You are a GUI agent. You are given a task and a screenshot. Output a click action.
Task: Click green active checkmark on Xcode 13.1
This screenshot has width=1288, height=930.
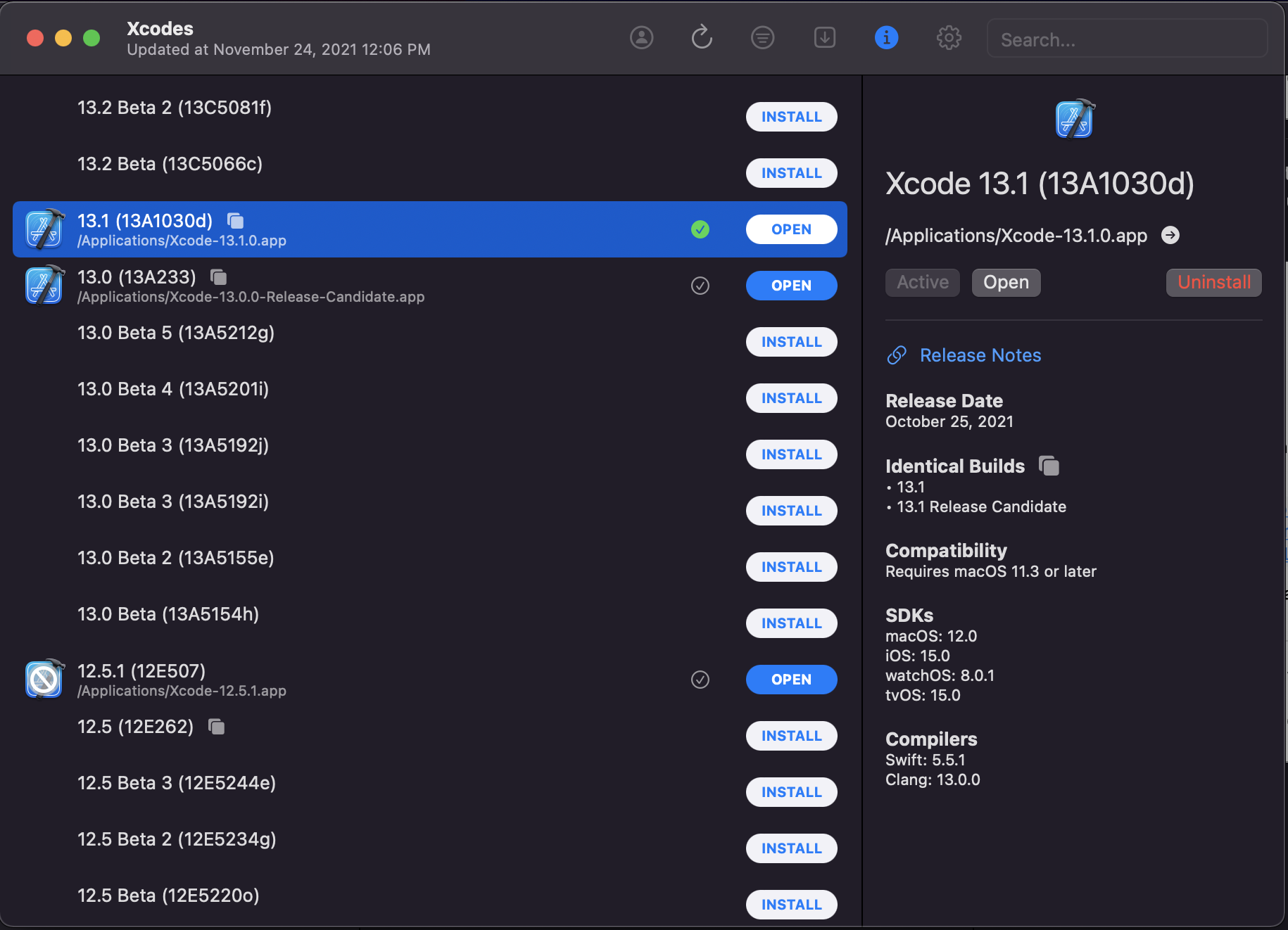[700, 229]
